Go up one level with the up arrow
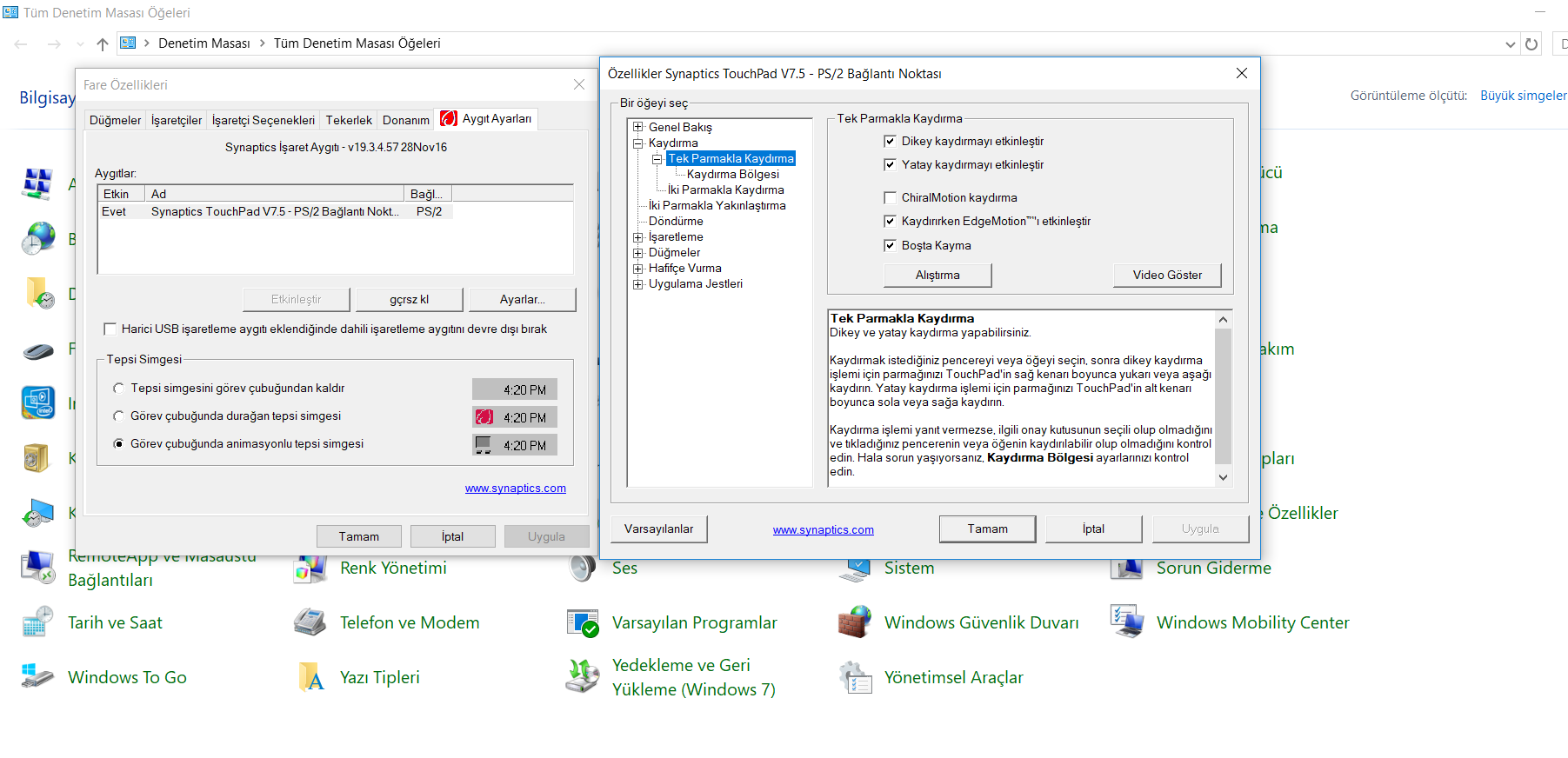This screenshot has width=1568, height=758. coord(103,43)
